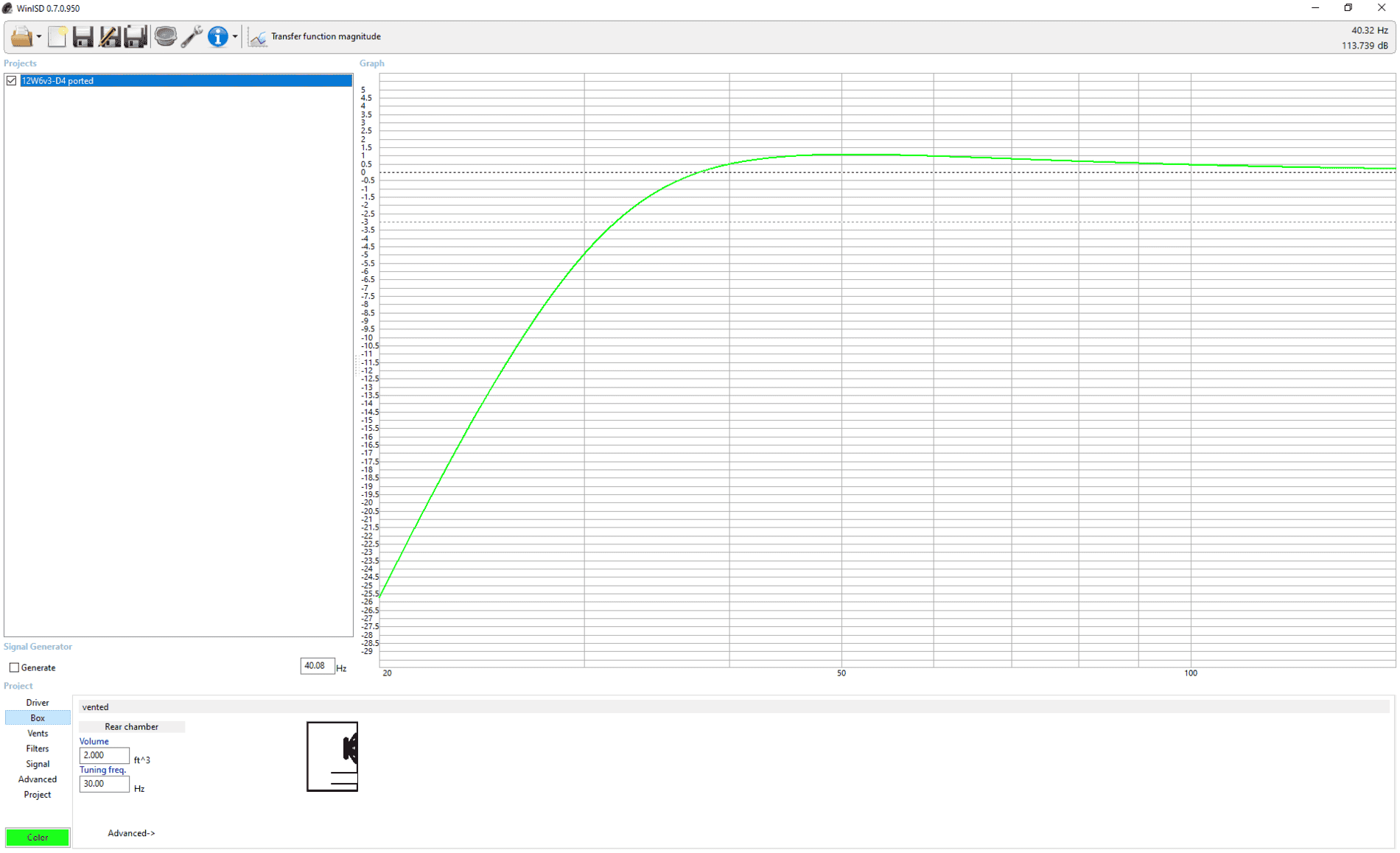Select the 12W6v3-D4 ported project row

[x=186, y=80]
